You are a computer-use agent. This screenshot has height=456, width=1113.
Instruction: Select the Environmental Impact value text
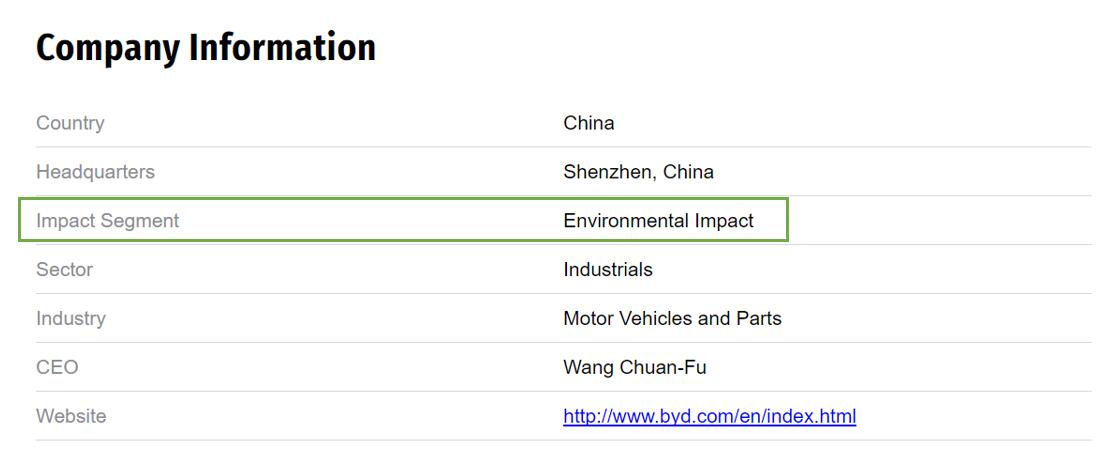pos(658,221)
